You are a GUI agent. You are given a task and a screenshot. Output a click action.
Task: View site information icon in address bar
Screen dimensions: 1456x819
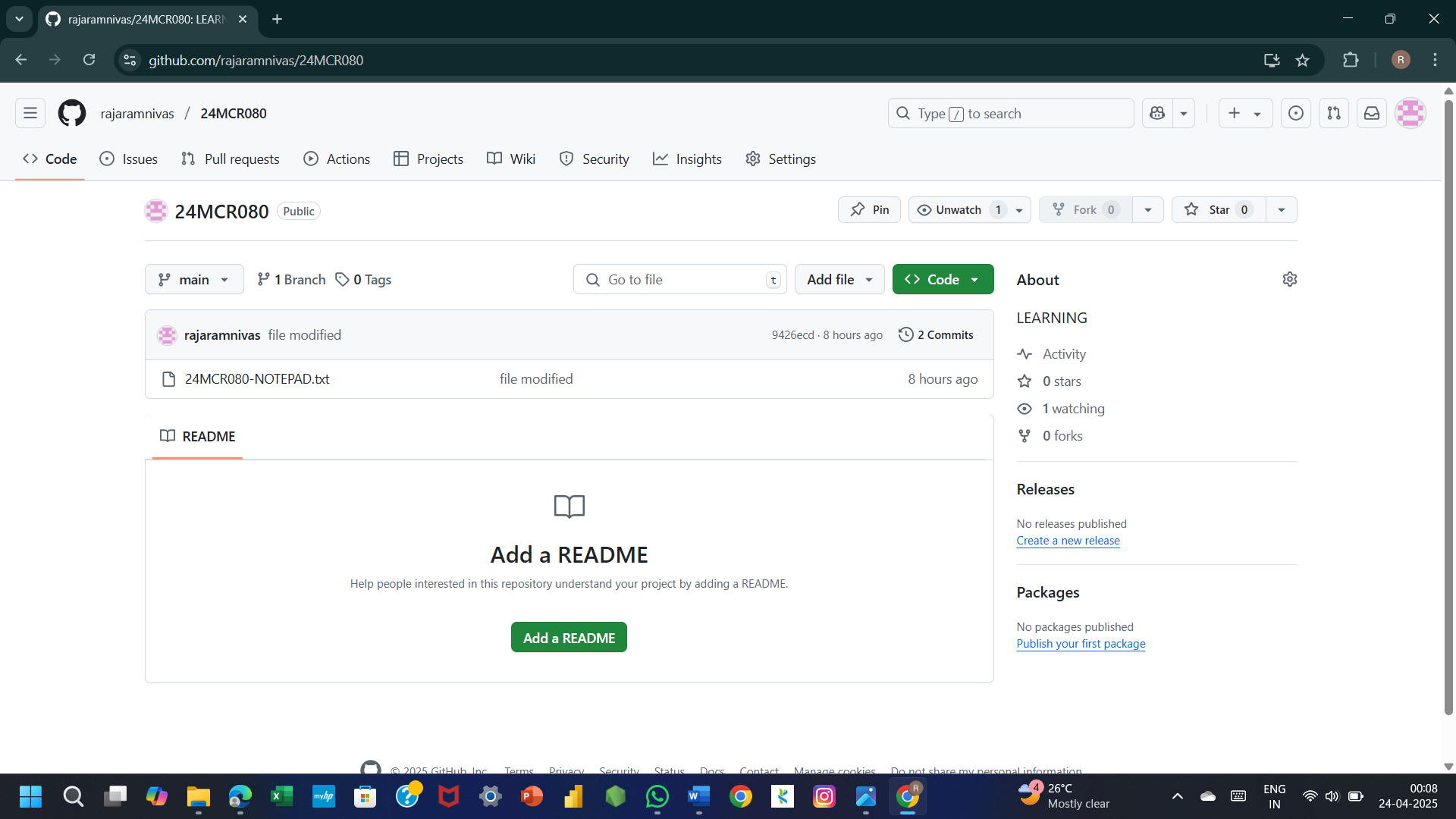click(130, 60)
